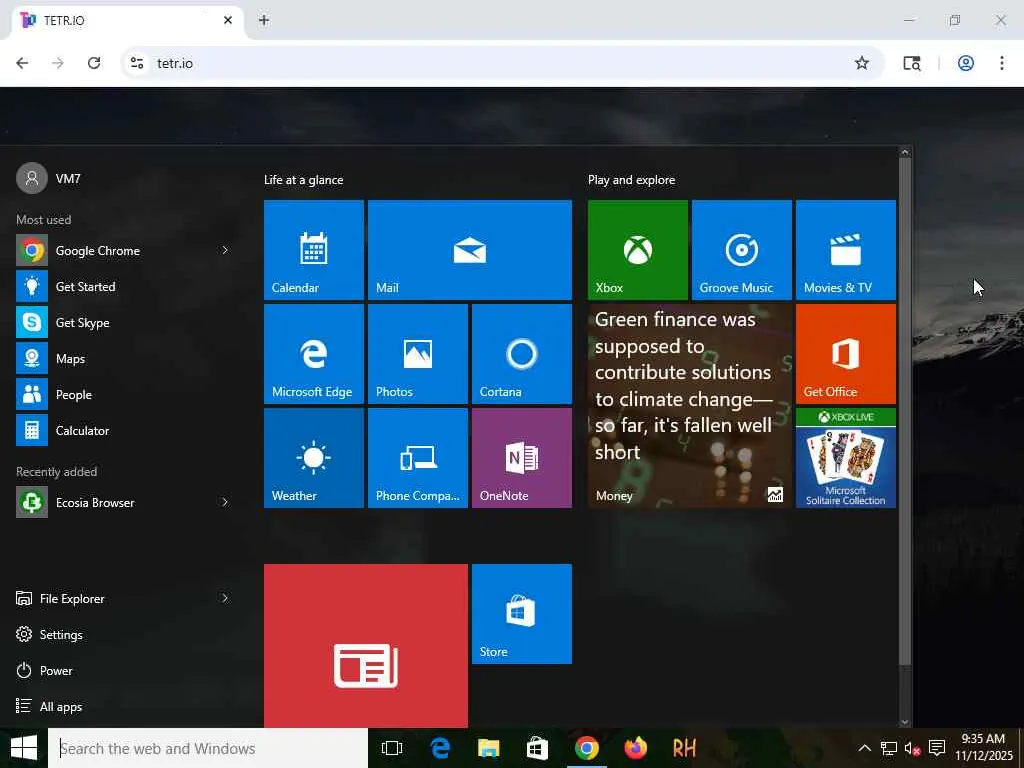Expand Google Chrome jump list arrow

click(225, 250)
